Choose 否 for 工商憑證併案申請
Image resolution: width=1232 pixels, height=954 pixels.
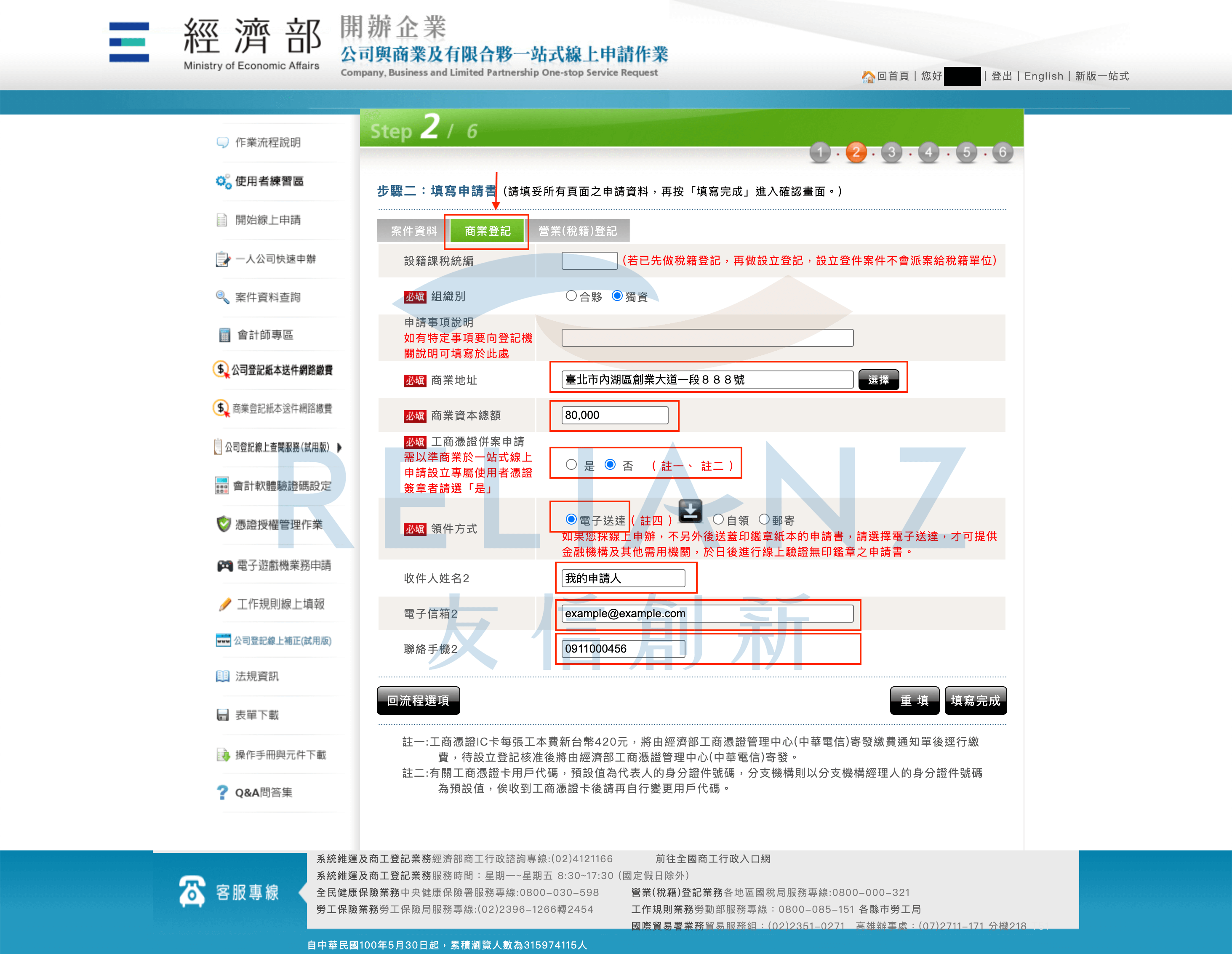(611, 465)
